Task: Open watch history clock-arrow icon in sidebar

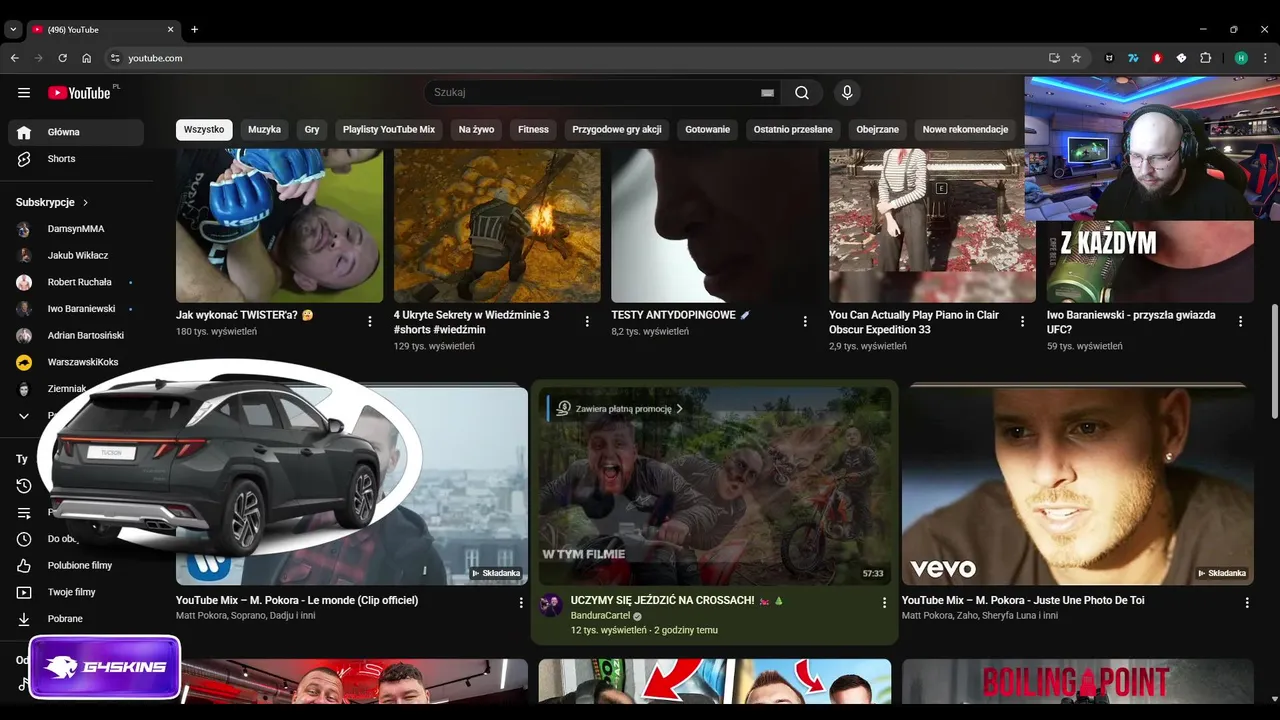Action: coord(24,486)
